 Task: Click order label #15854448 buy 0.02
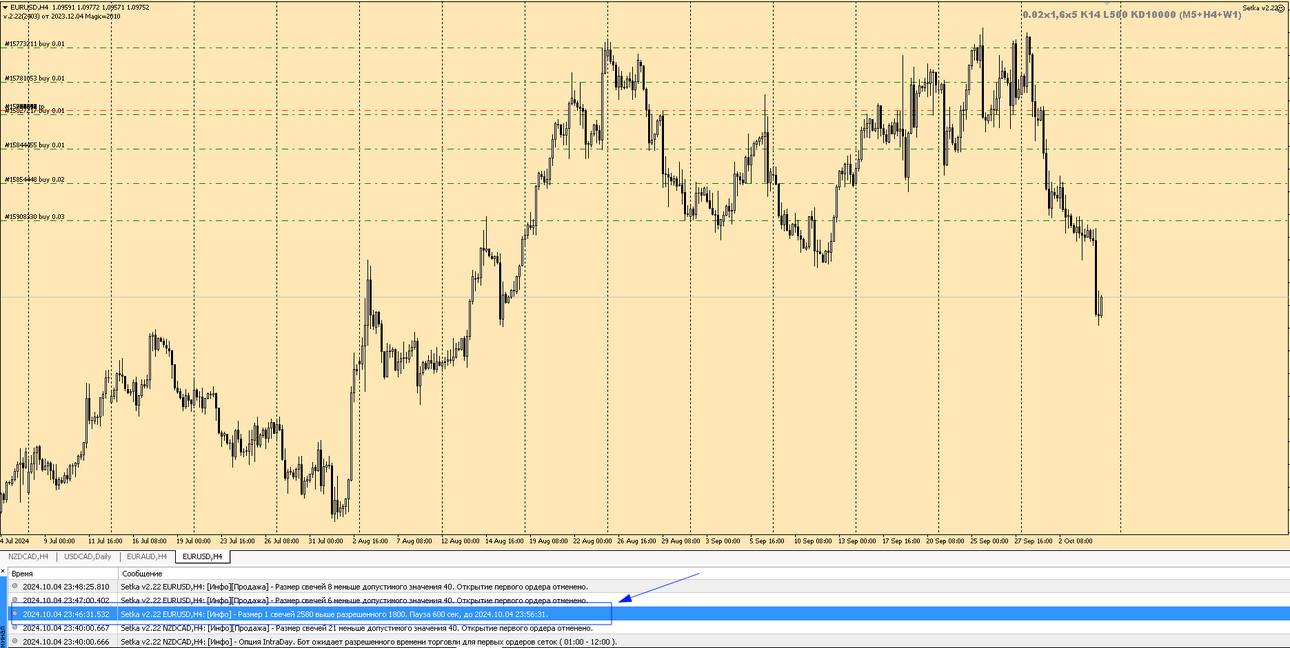[x=34, y=179]
